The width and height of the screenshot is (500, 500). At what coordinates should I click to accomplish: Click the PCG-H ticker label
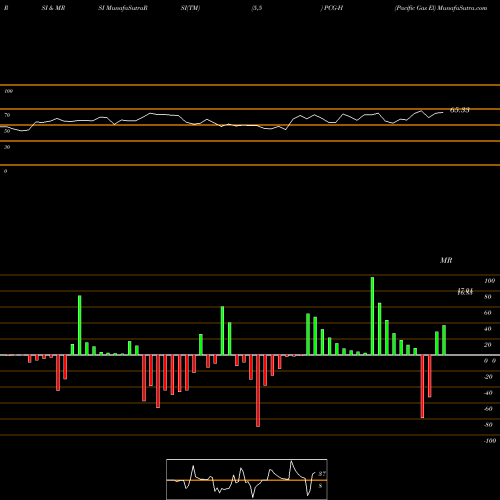pos(333,8)
